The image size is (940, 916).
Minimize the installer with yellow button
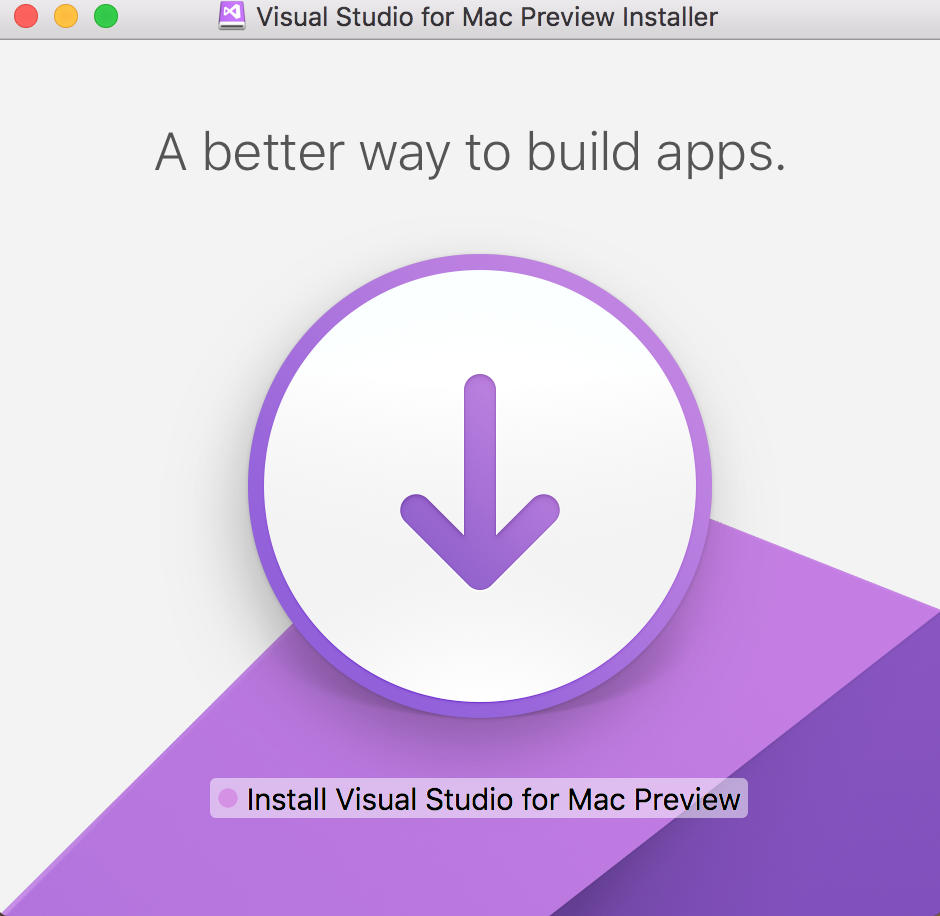tap(66, 16)
